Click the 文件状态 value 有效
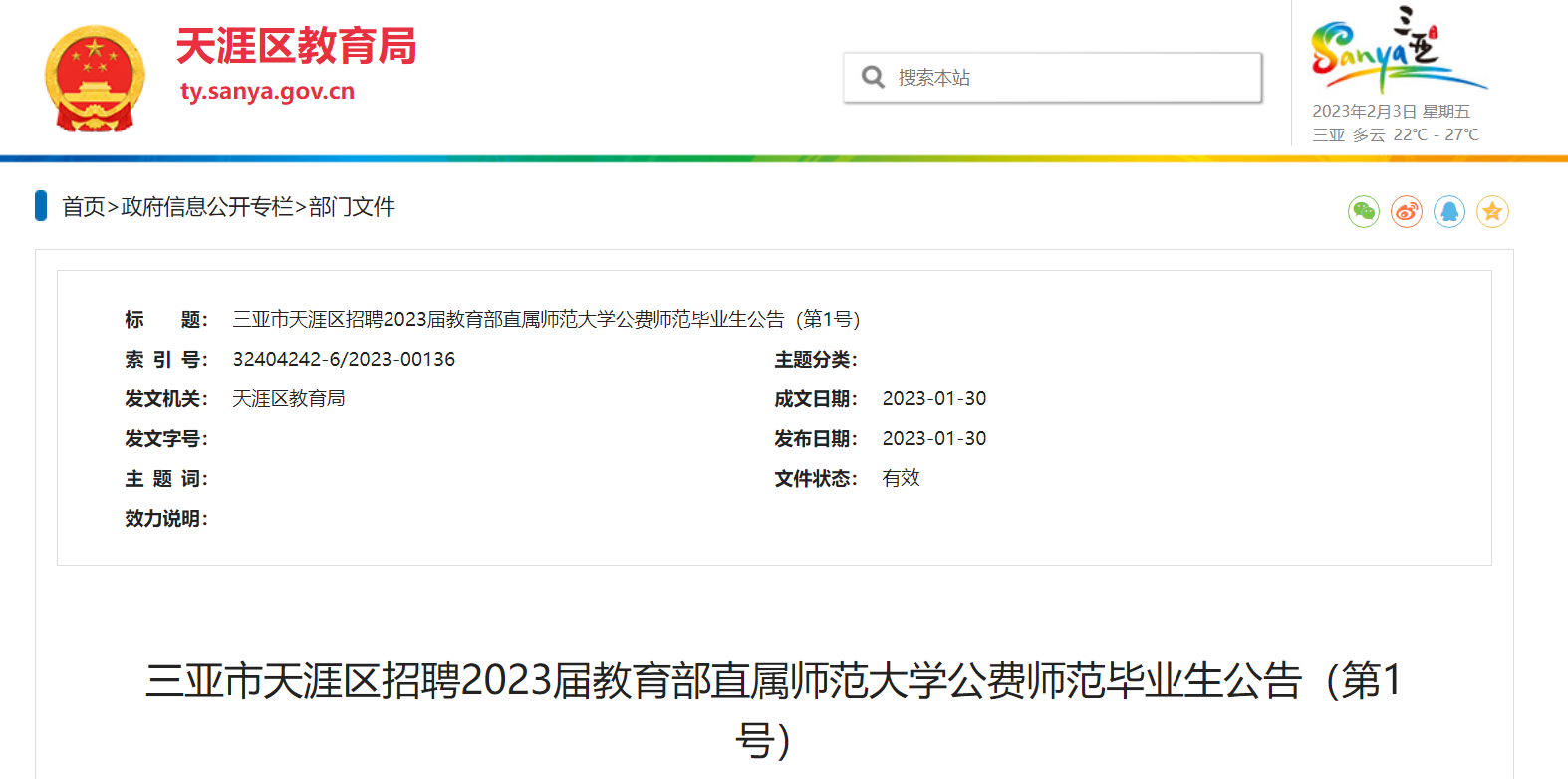The height and width of the screenshot is (779, 1568). (x=901, y=478)
